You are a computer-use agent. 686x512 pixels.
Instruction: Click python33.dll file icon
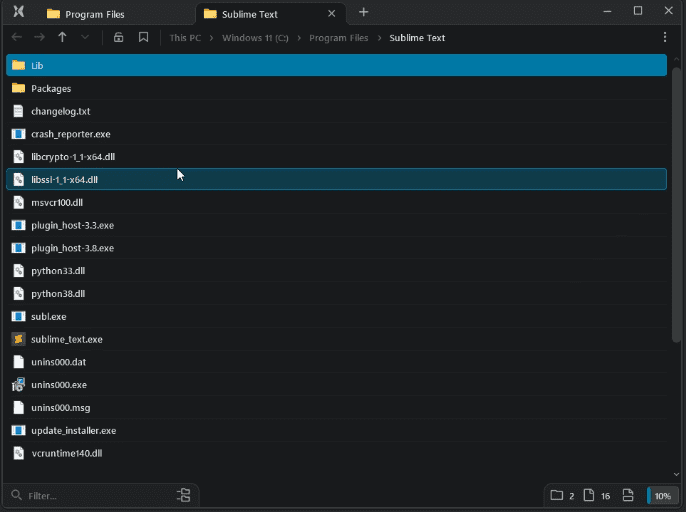(18, 270)
